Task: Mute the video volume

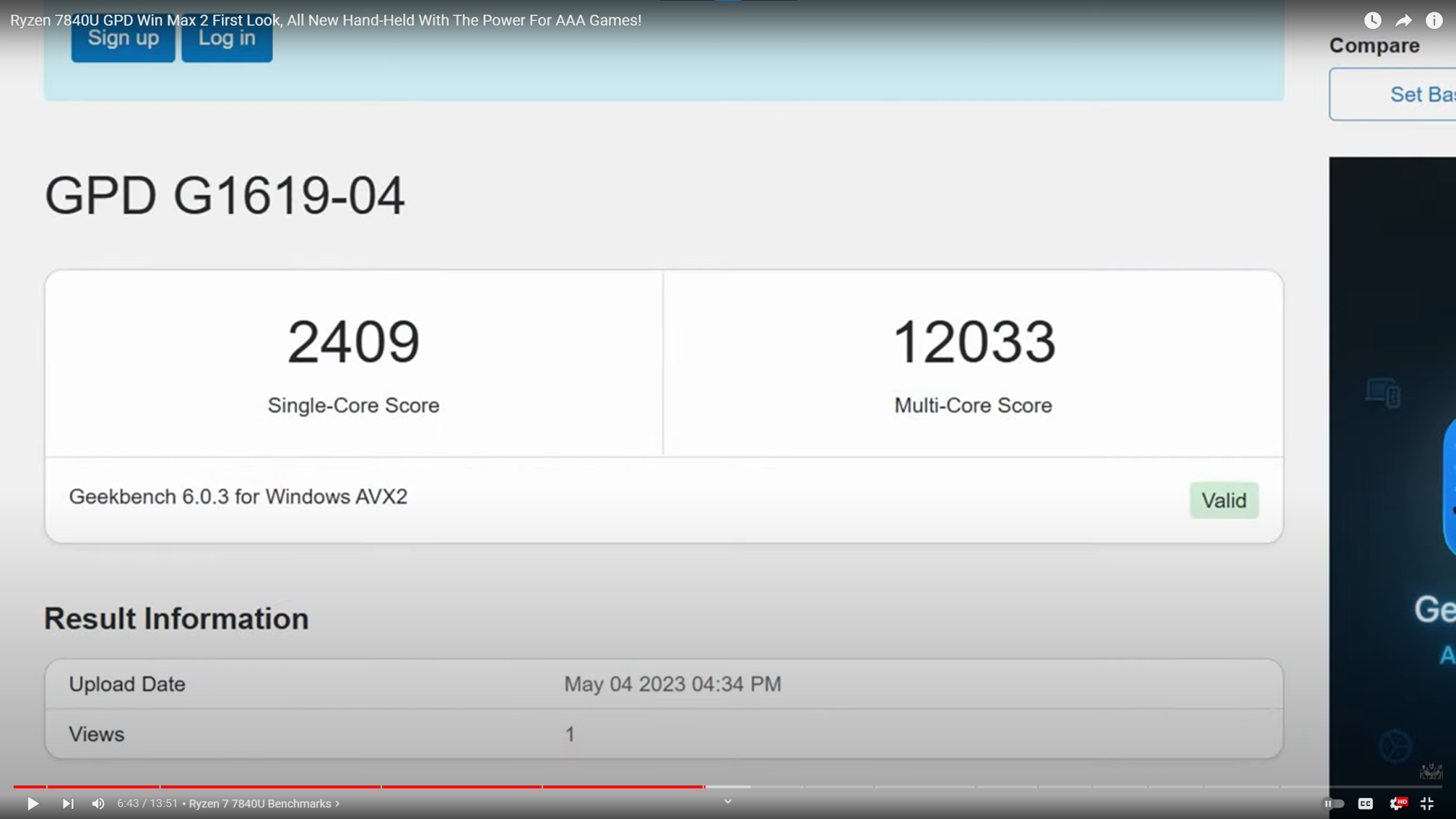Action: point(98,804)
